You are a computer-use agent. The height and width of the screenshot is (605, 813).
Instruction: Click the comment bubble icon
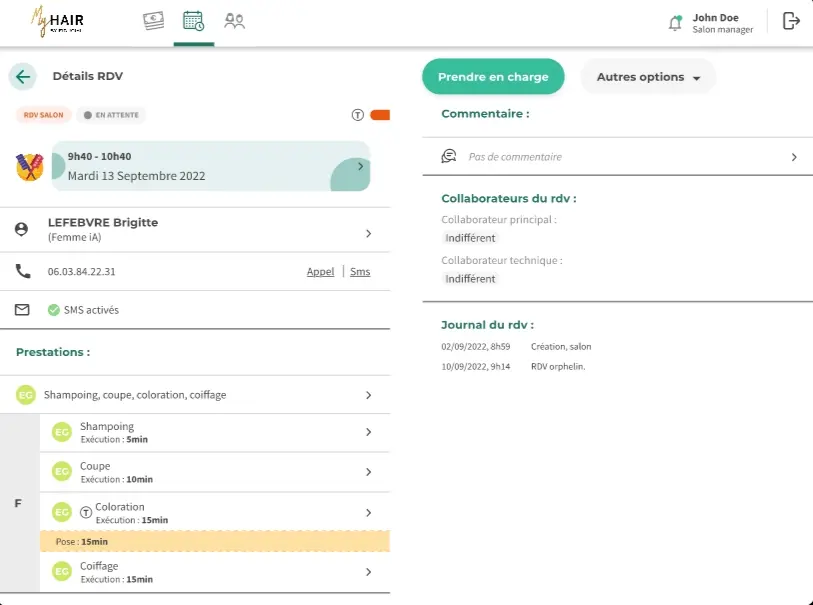(449, 157)
